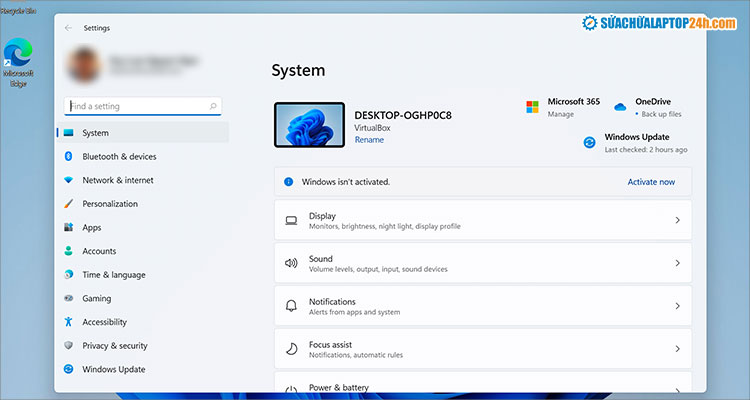Viewport: 750px width, 400px height.
Task: Select Gaming in sidebar
Action: point(143,298)
